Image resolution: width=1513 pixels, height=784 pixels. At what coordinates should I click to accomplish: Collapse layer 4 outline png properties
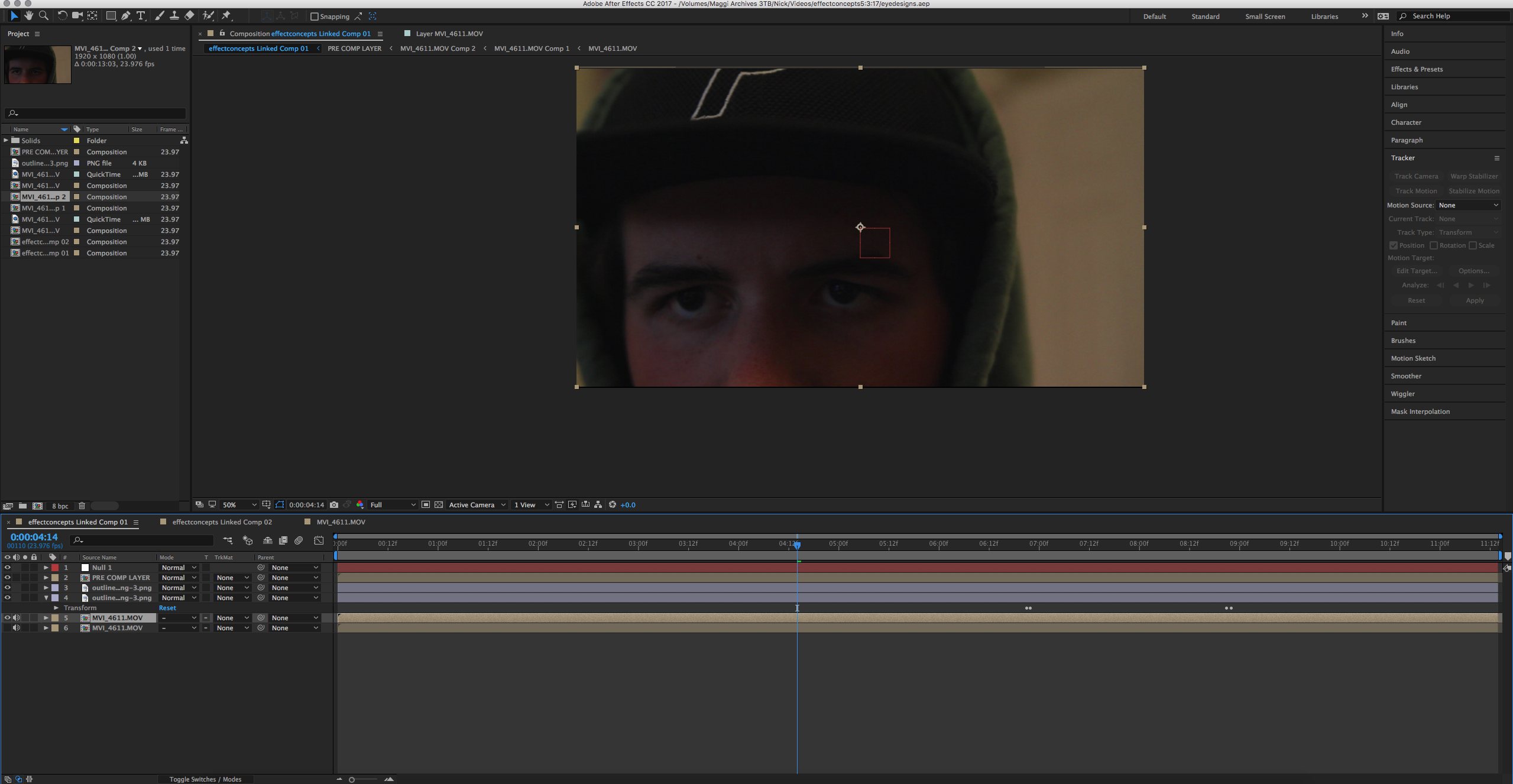pyautogui.click(x=46, y=598)
